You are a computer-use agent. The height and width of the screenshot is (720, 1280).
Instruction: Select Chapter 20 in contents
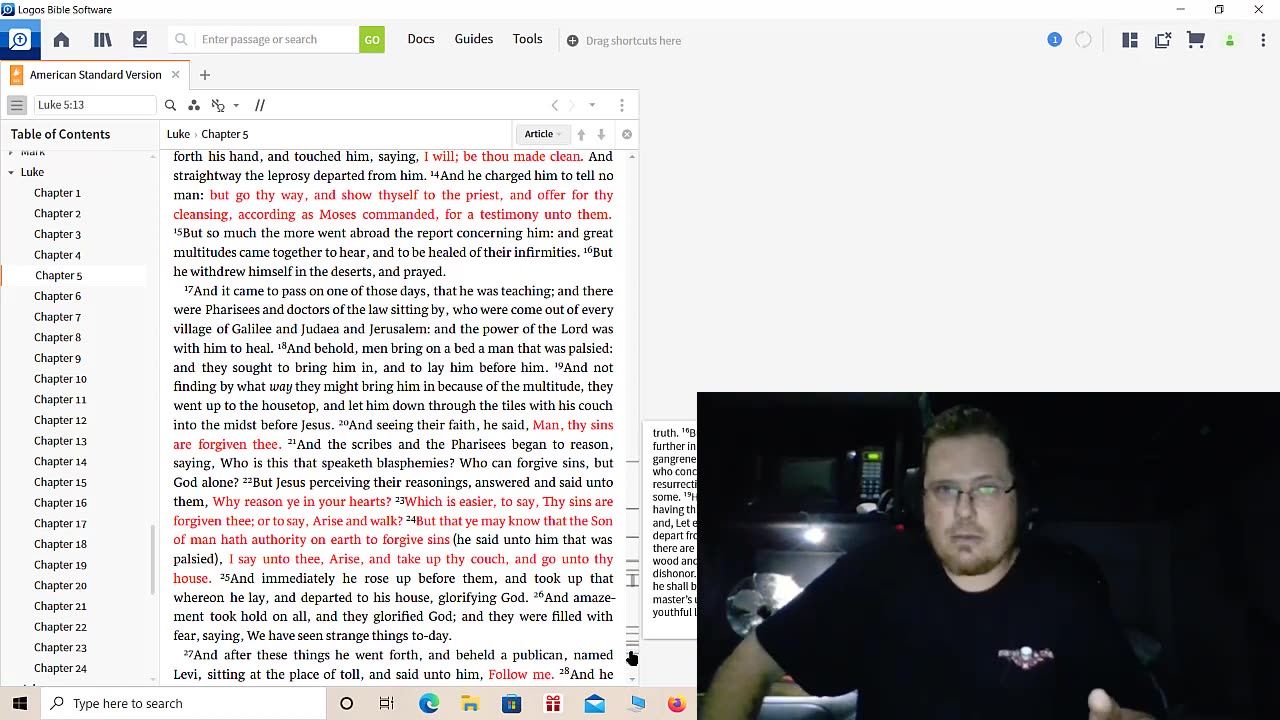coord(60,586)
